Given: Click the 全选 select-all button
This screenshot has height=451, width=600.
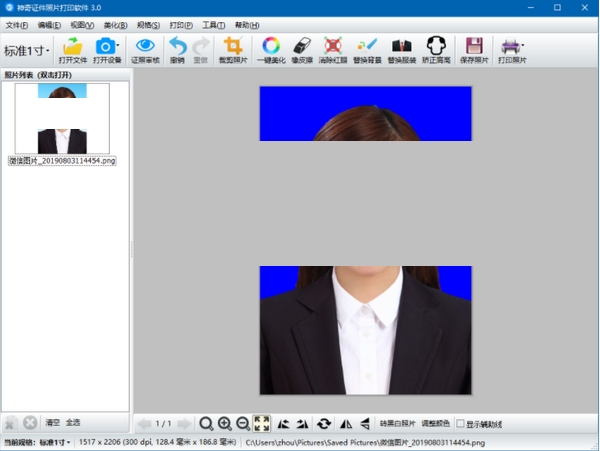Looking at the screenshot, I should pyautogui.click(x=73, y=423).
